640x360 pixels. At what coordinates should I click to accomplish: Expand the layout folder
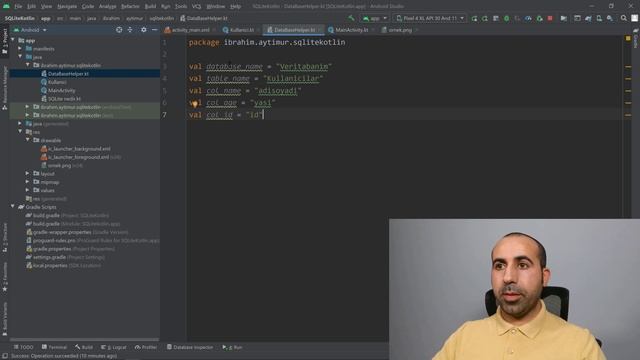coord(28,173)
